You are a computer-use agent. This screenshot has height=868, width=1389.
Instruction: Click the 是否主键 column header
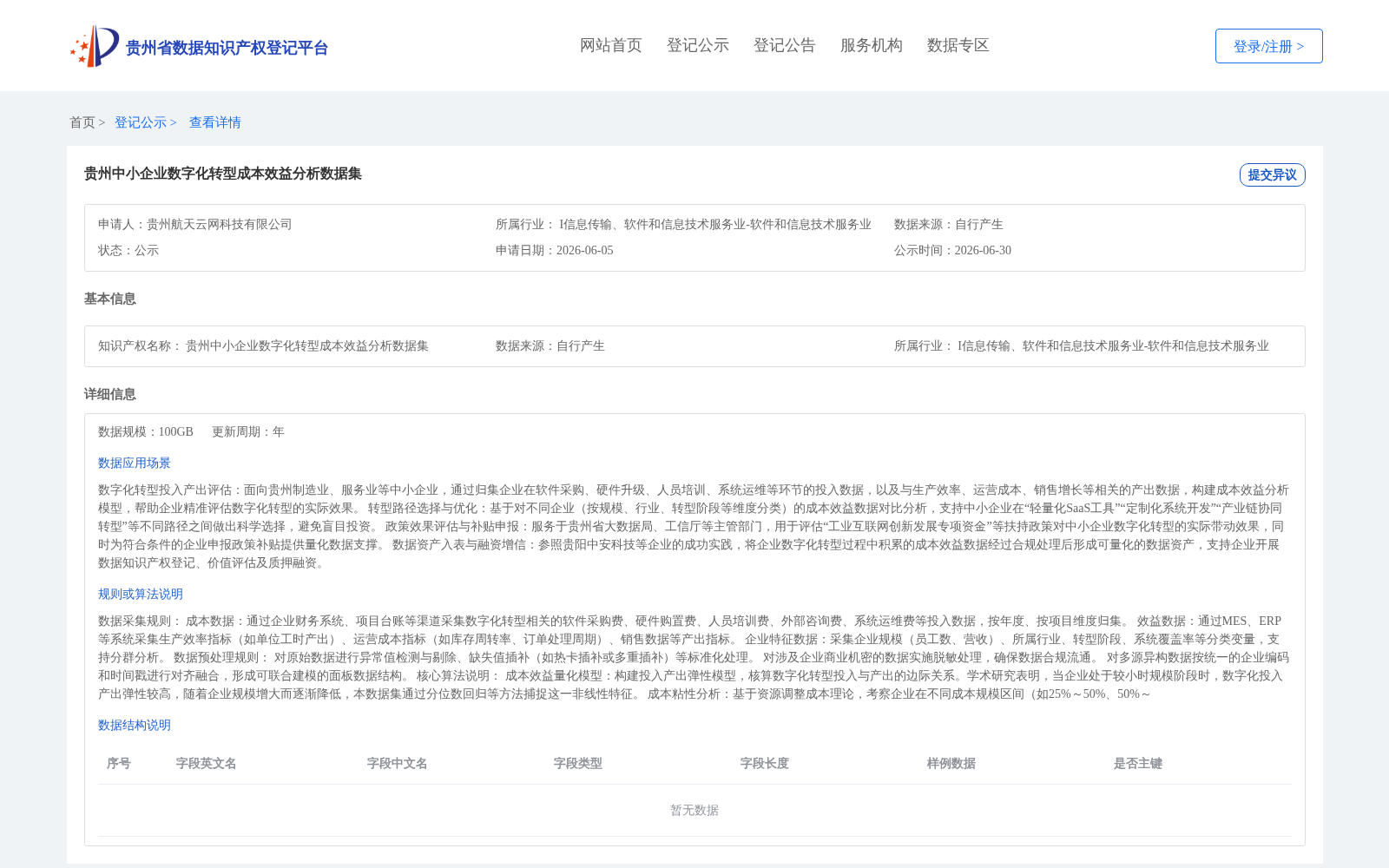(1138, 763)
